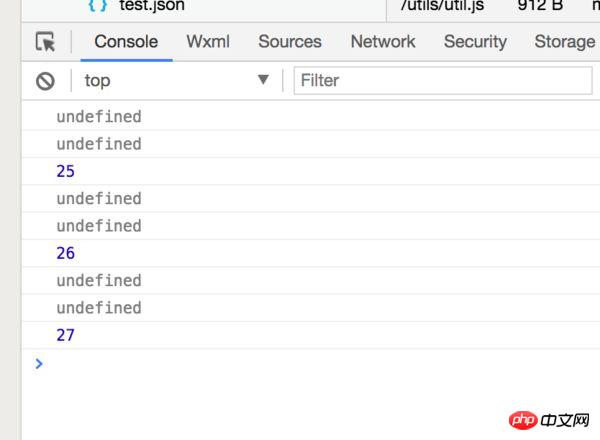Image resolution: width=600 pixels, height=440 pixels.
Task: Click the php logo watermark
Action: pyautogui.click(x=523, y=420)
